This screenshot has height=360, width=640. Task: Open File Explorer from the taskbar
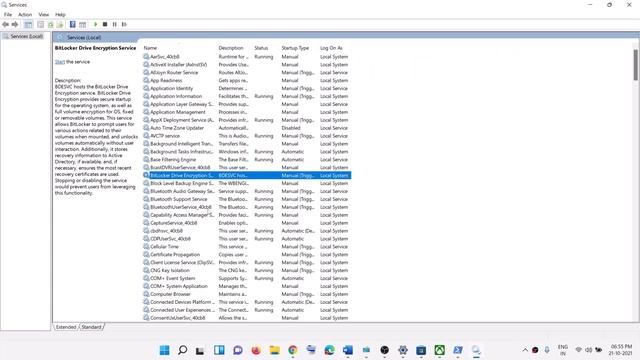pyautogui.click(x=275, y=350)
